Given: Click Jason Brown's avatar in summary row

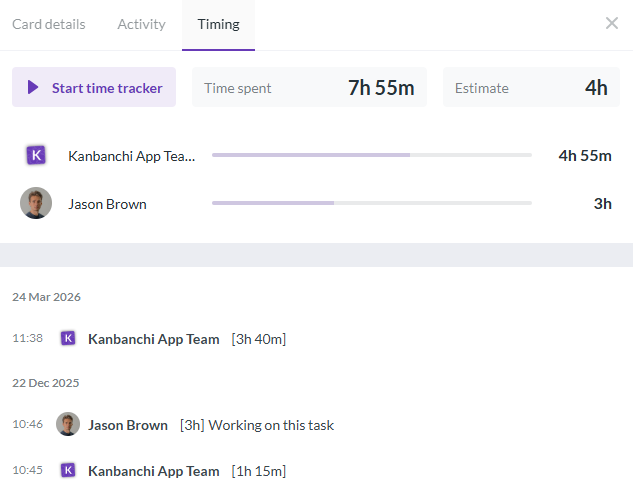Looking at the screenshot, I should (36, 203).
